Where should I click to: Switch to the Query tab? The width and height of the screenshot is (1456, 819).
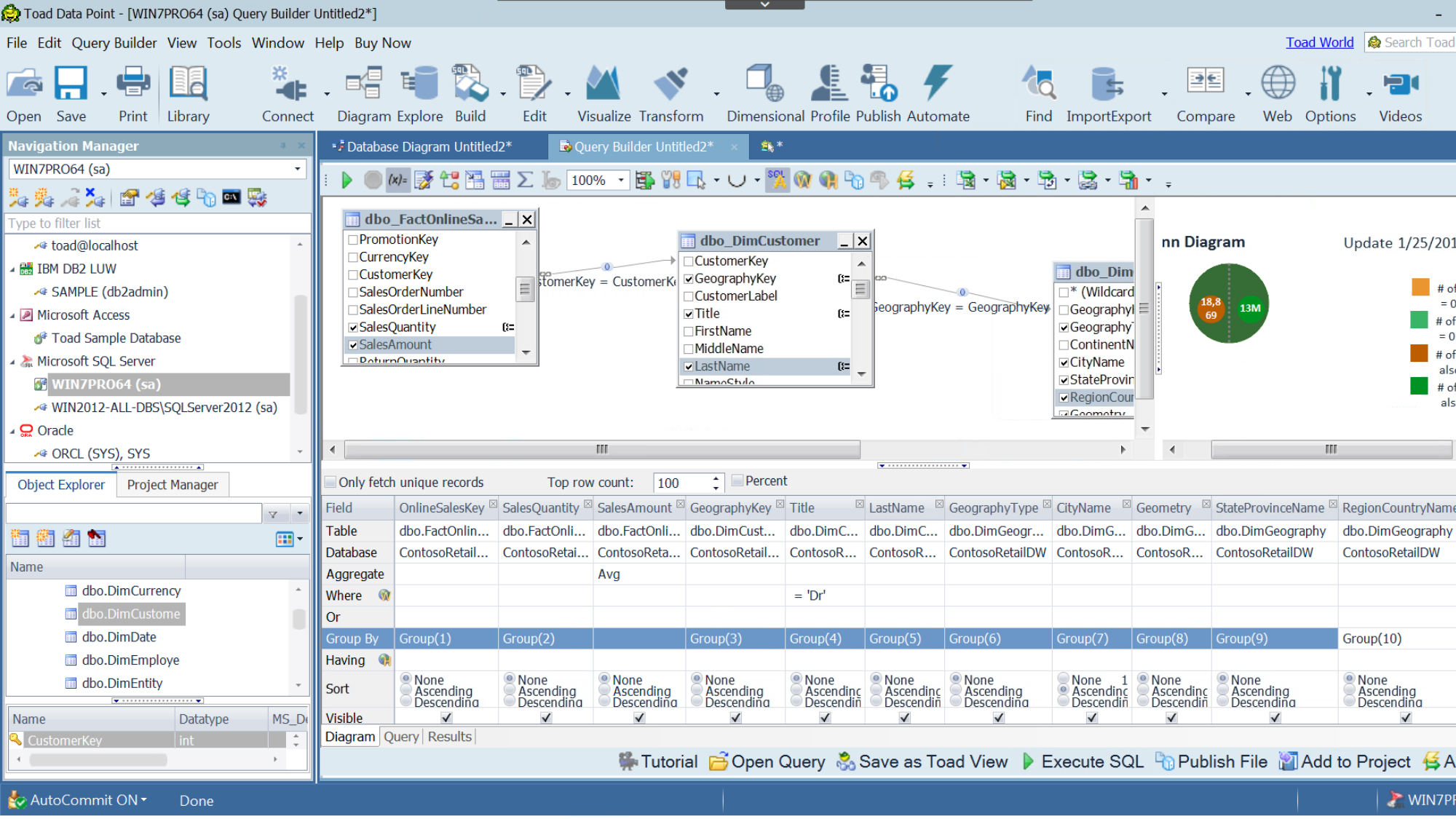point(401,737)
